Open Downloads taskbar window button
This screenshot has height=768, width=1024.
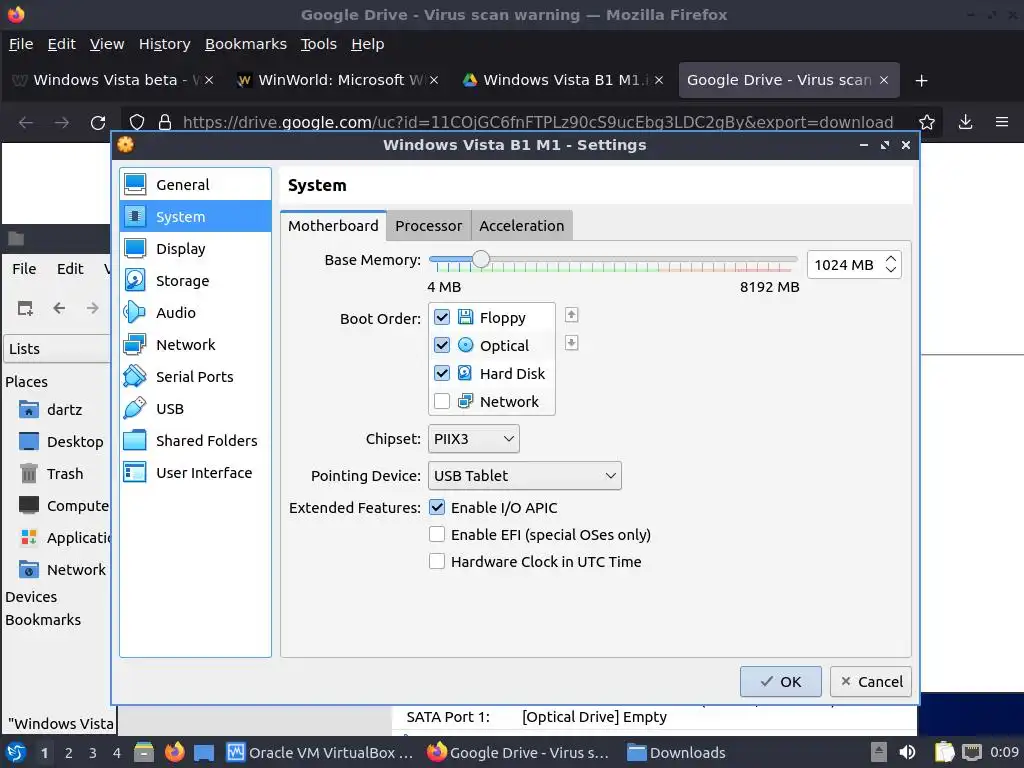(677, 752)
